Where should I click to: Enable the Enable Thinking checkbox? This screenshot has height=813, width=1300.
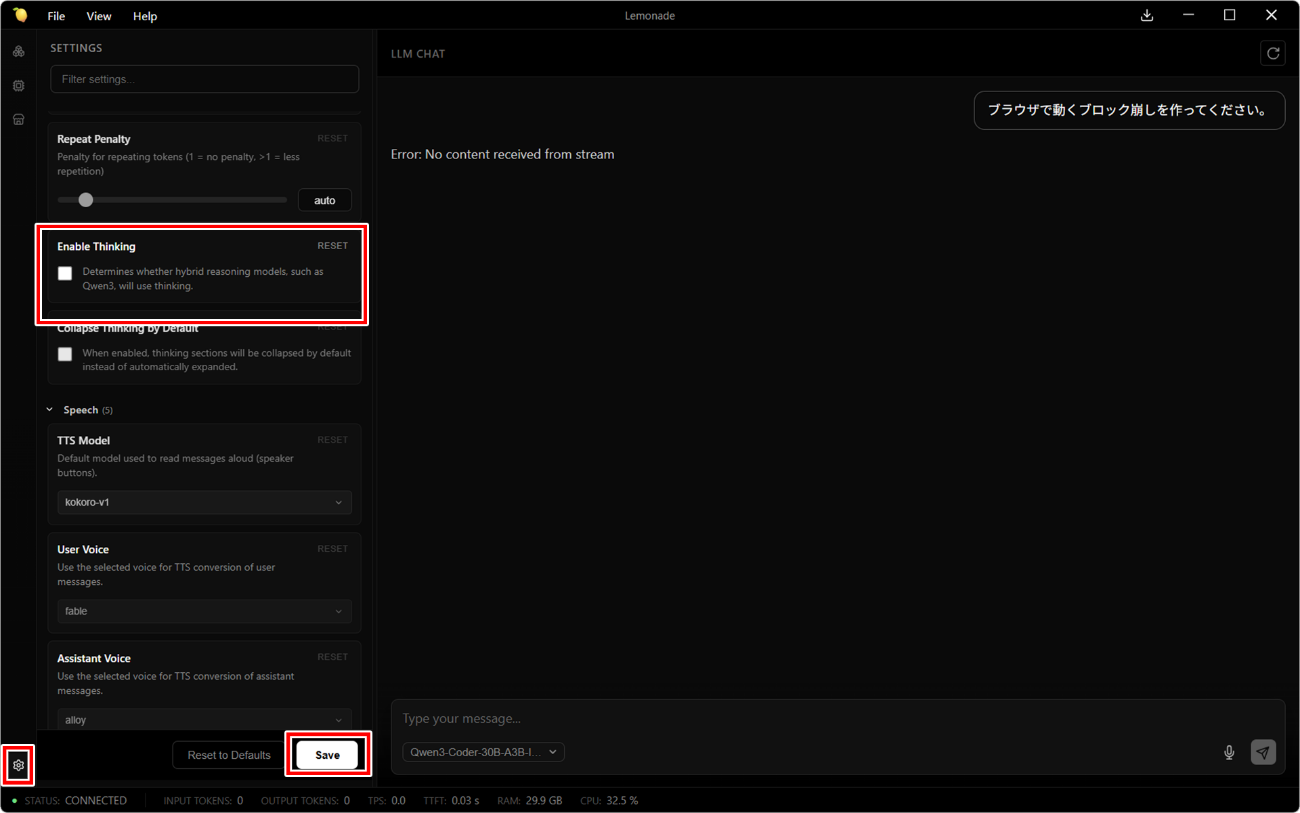(x=65, y=273)
